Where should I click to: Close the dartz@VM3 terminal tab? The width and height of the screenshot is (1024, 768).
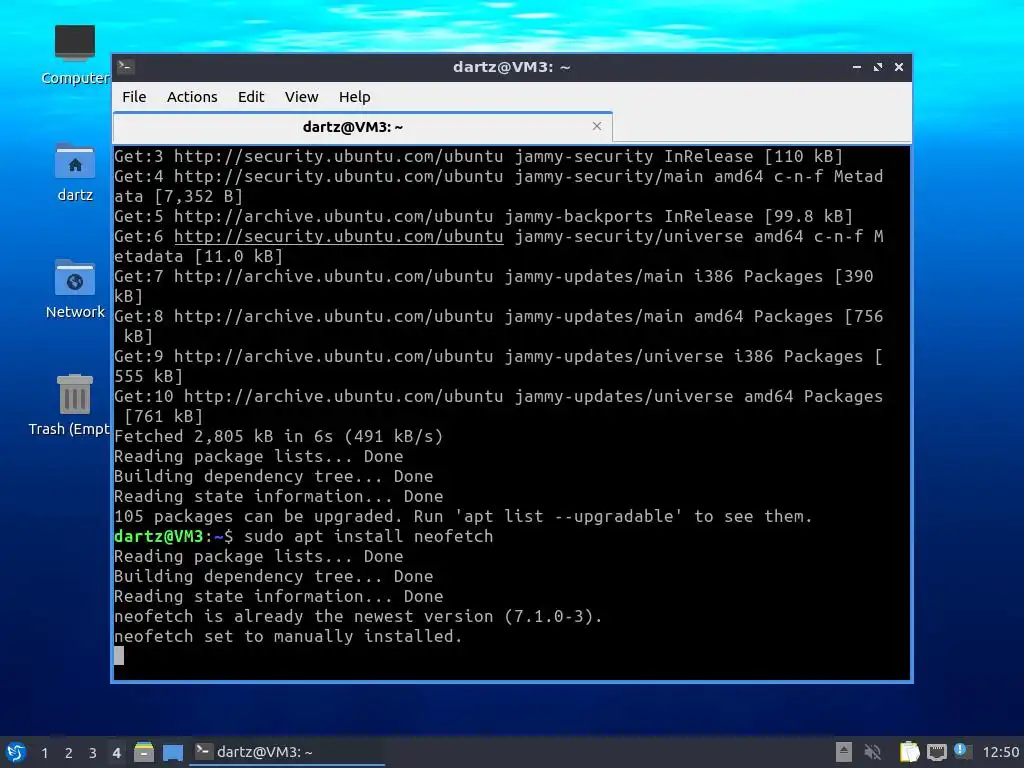coord(596,126)
